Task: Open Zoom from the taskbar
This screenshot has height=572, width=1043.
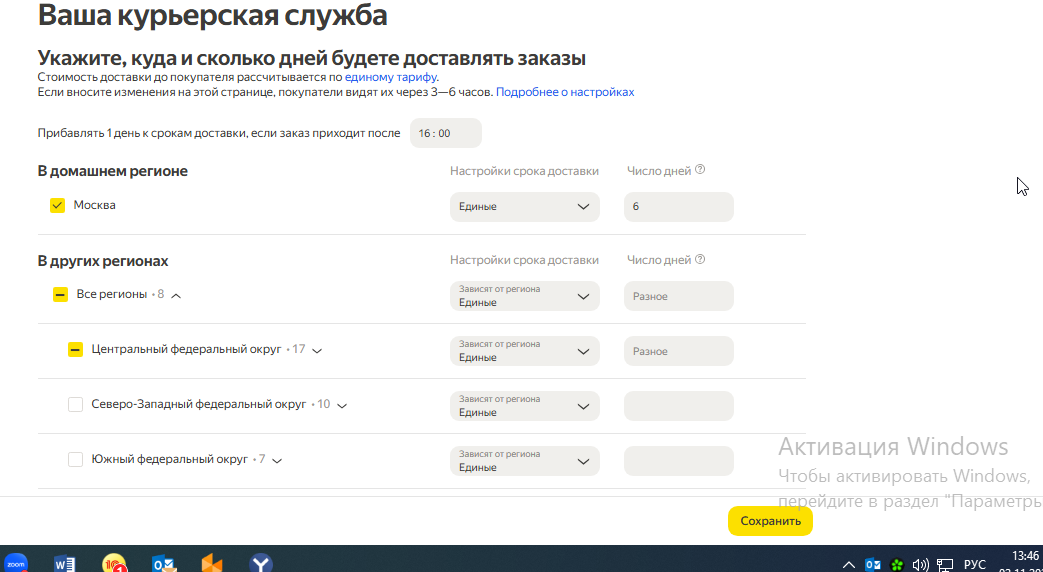Action: click(x=15, y=563)
